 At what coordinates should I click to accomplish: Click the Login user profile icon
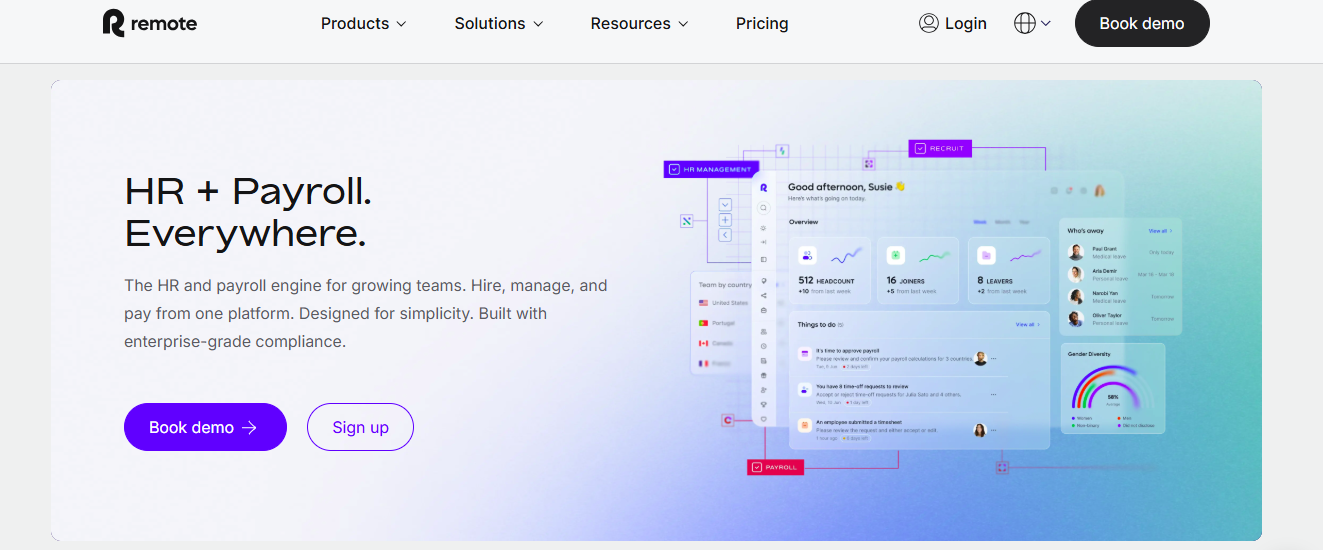tap(928, 23)
